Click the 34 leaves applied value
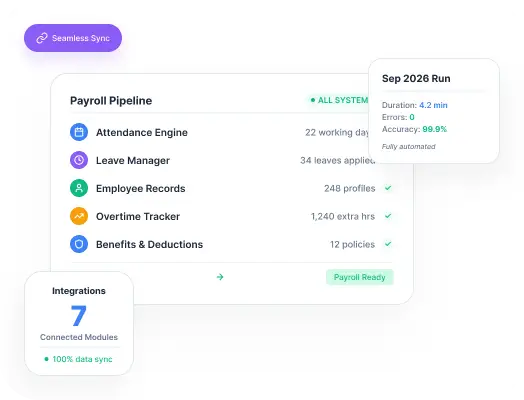Image resolution: width=524 pixels, height=400 pixels. (x=337, y=160)
